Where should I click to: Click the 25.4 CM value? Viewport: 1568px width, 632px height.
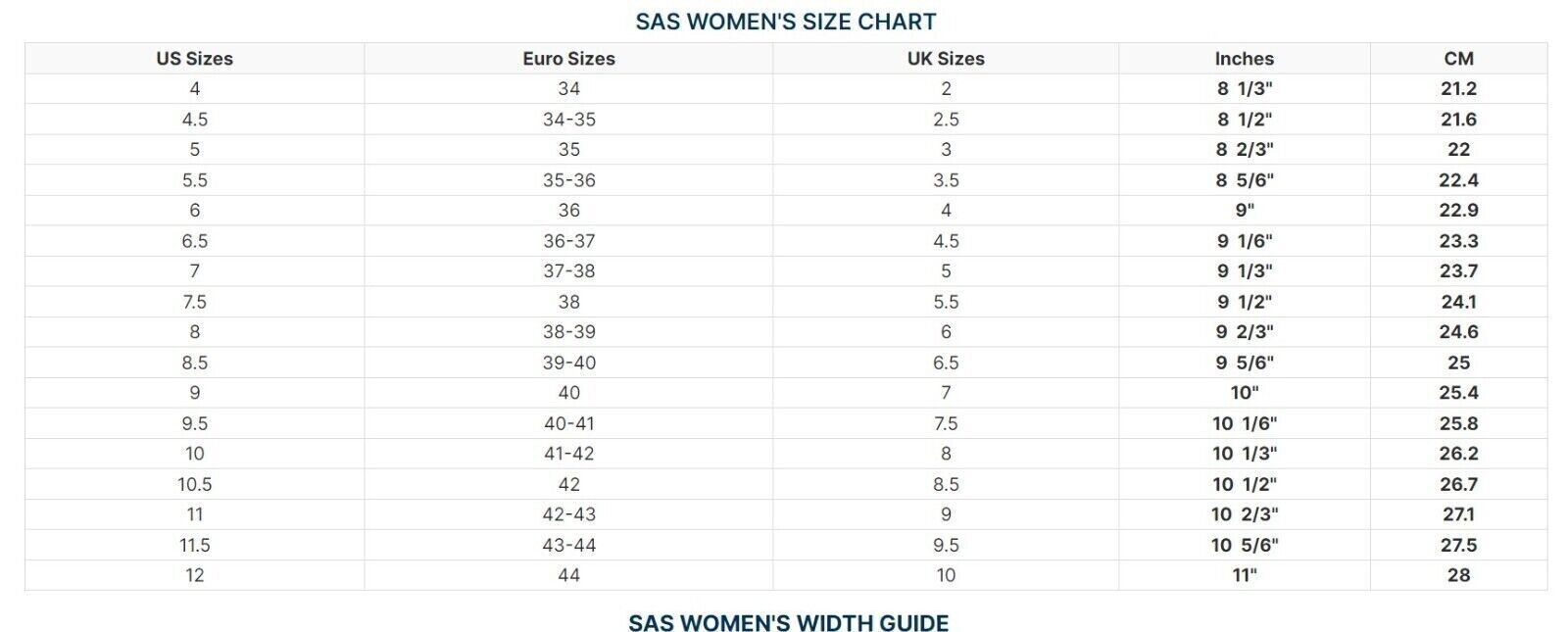pos(1458,393)
